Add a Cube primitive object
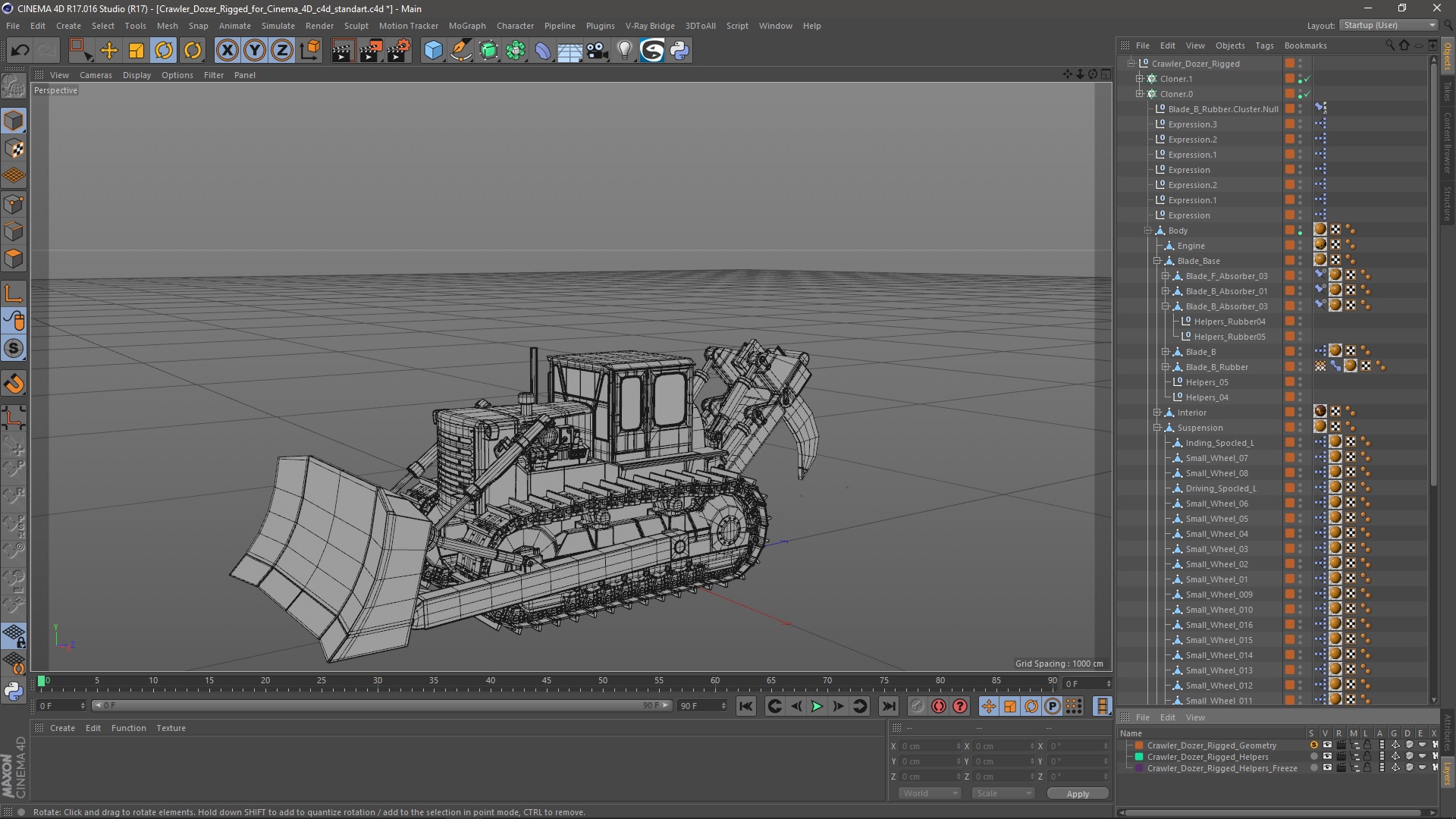1456x819 pixels. 433,51
